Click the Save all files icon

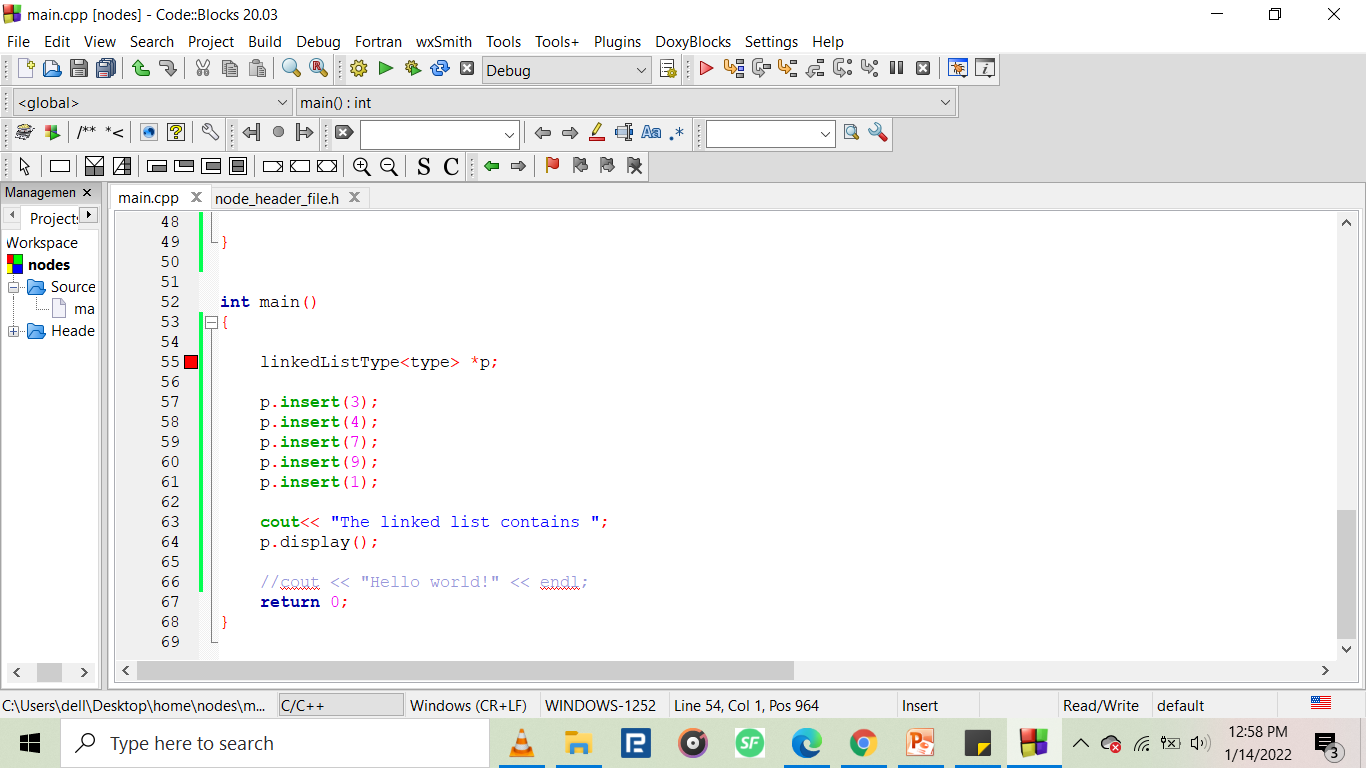(106, 69)
